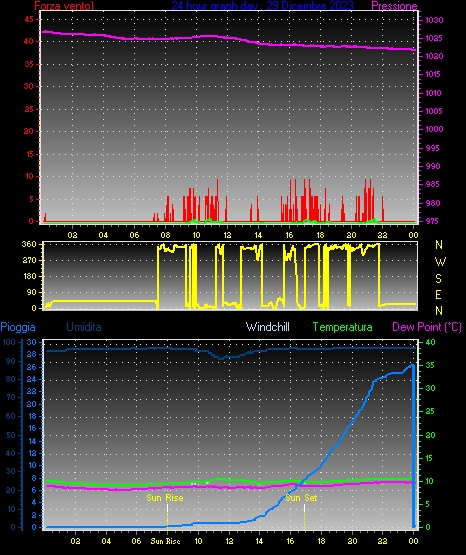Viewport: 466px width, 555px height.
Task: Click the S compass direction letter
Action: click(438, 279)
